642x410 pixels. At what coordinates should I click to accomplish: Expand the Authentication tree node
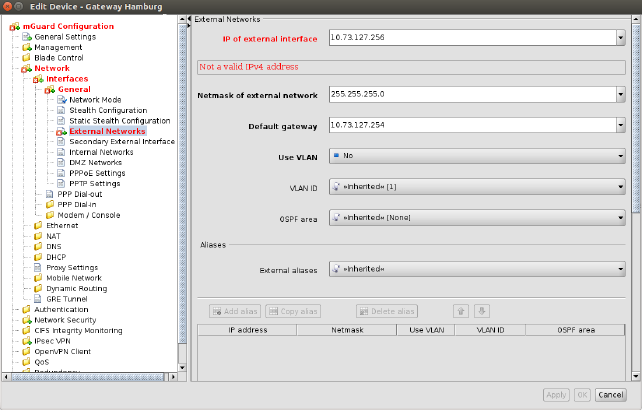(14, 309)
